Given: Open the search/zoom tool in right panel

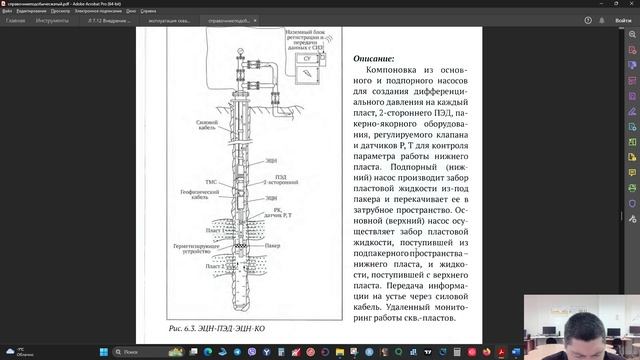Looking at the screenshot, I should click(x=632, y=35).
